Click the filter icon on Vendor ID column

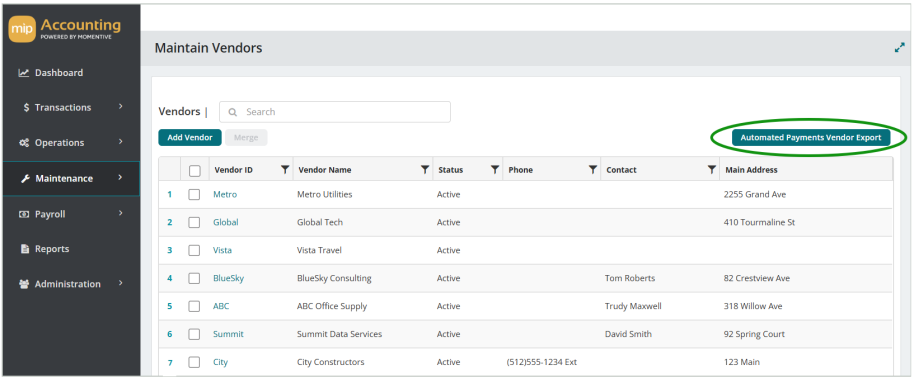click(284, 170)
